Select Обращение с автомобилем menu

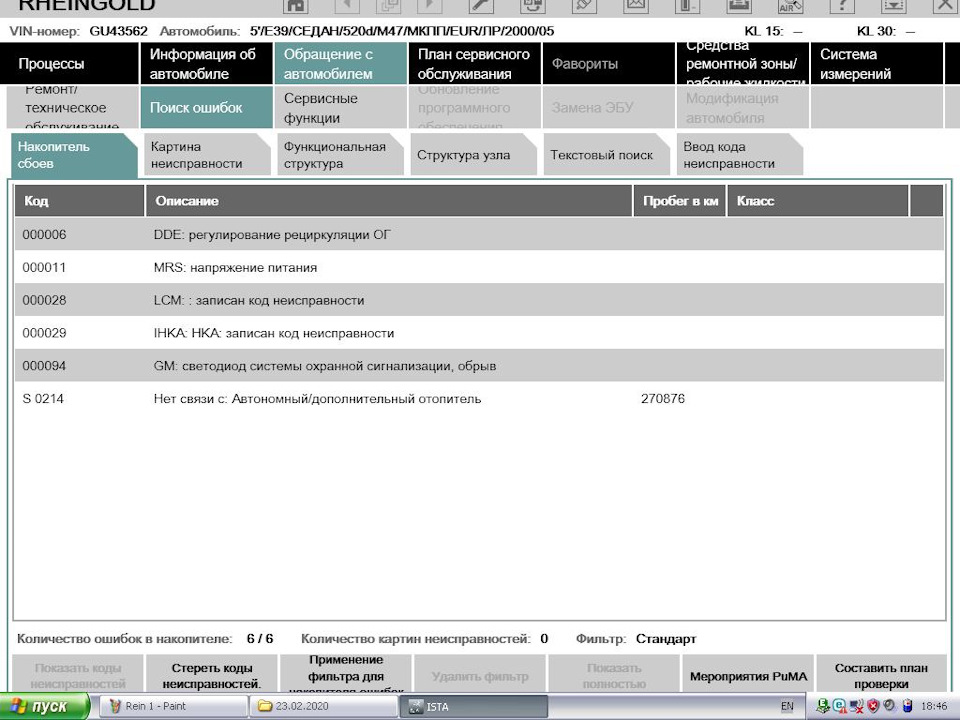tap(340, 64)
